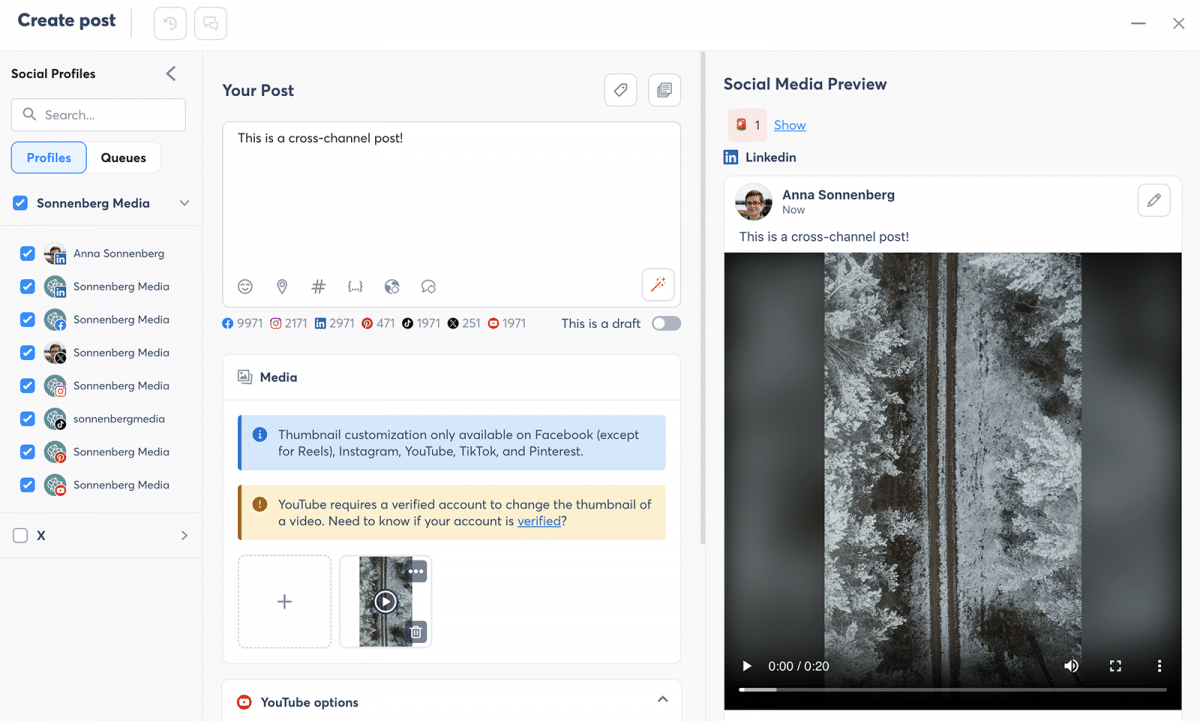Select the Profiles tab

pyautogui.click(x=49, y=158)
